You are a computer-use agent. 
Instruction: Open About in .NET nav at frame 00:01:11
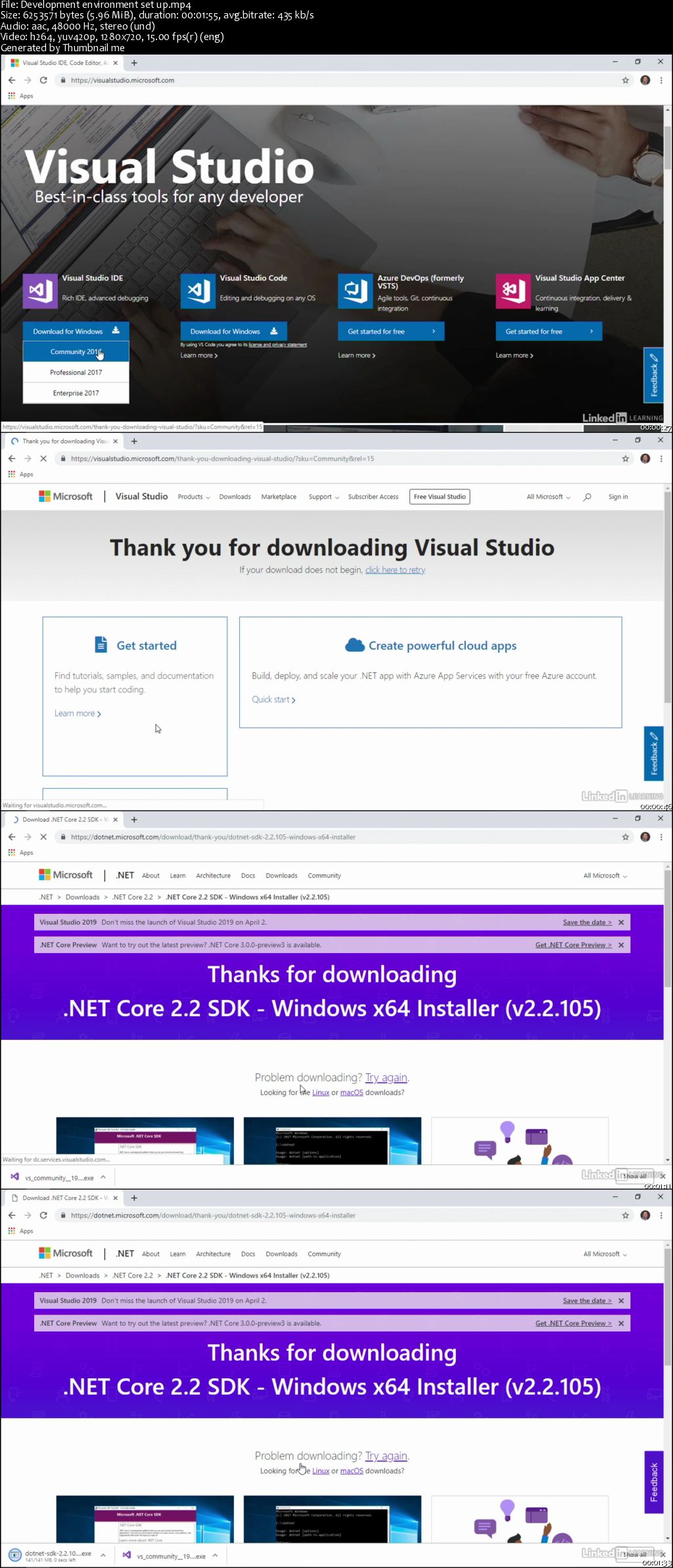151,876
